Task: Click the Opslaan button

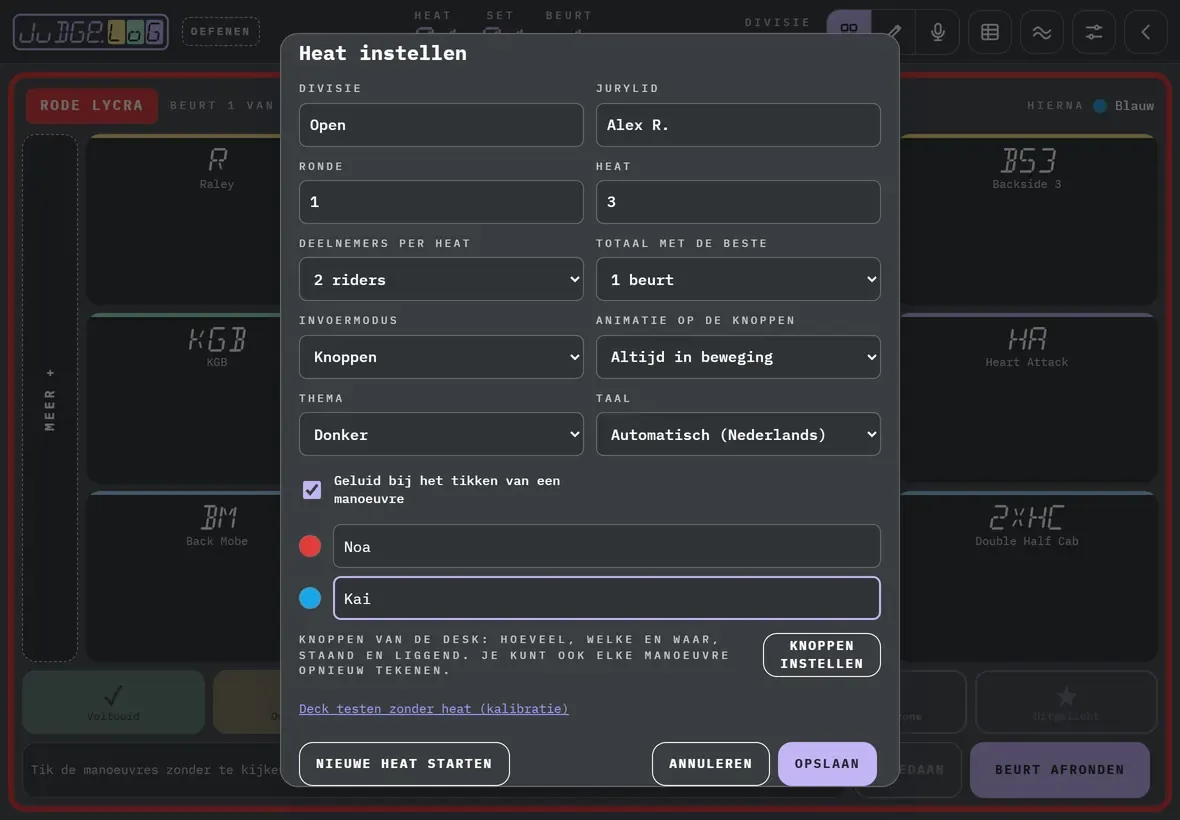Action: 827,764
